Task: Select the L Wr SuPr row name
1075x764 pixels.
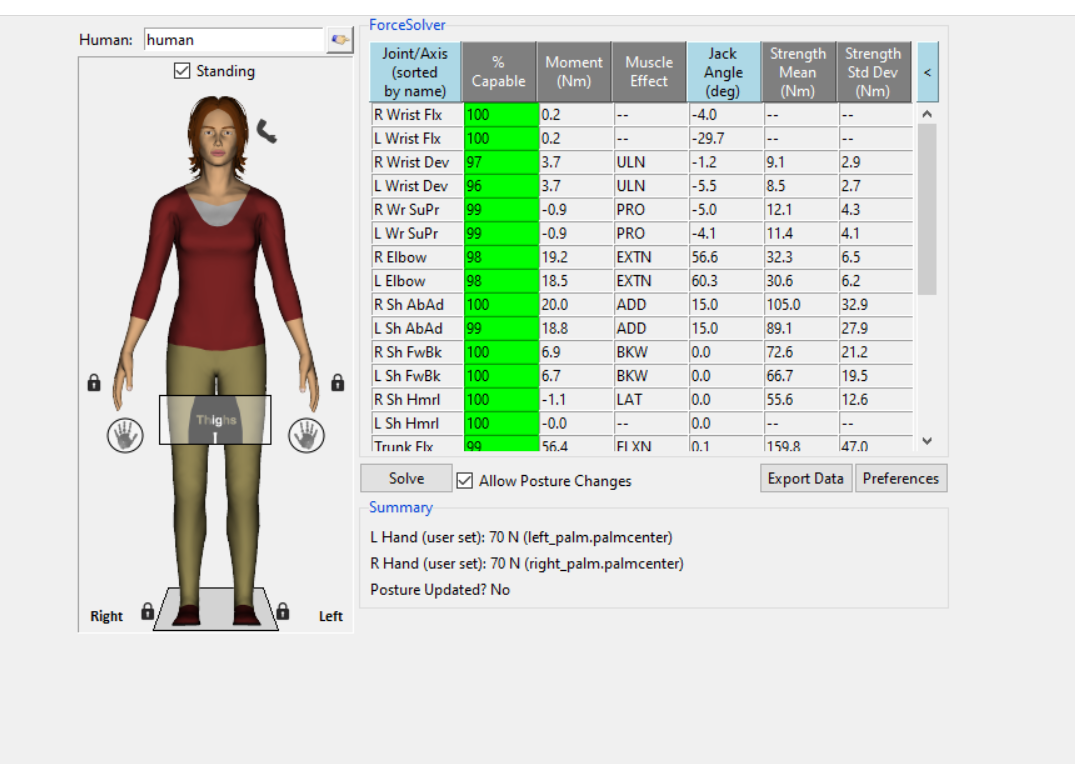Action: (417, 234)
